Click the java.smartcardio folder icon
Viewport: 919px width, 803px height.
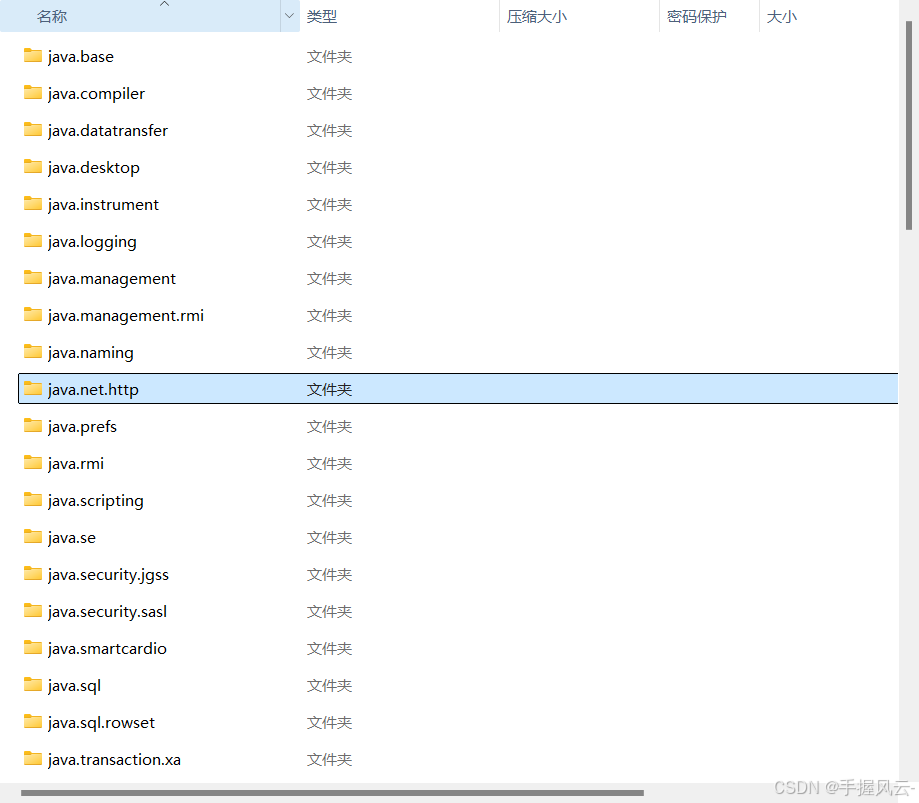pos(33,648)
